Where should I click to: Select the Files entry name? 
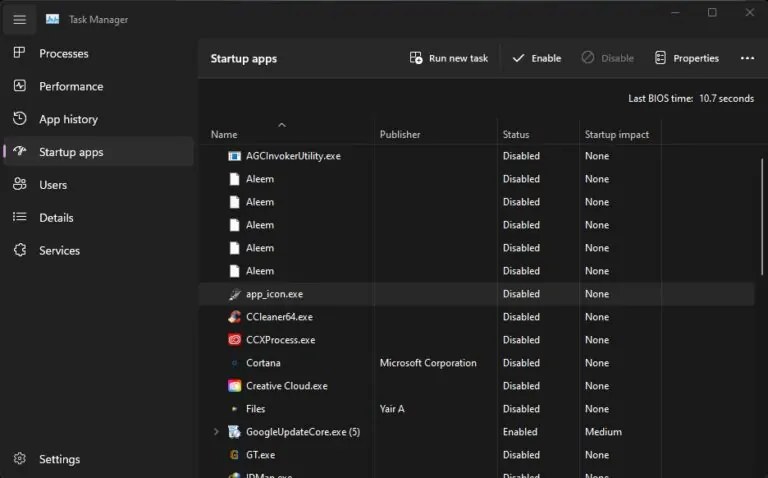click(x=255, y=409)
